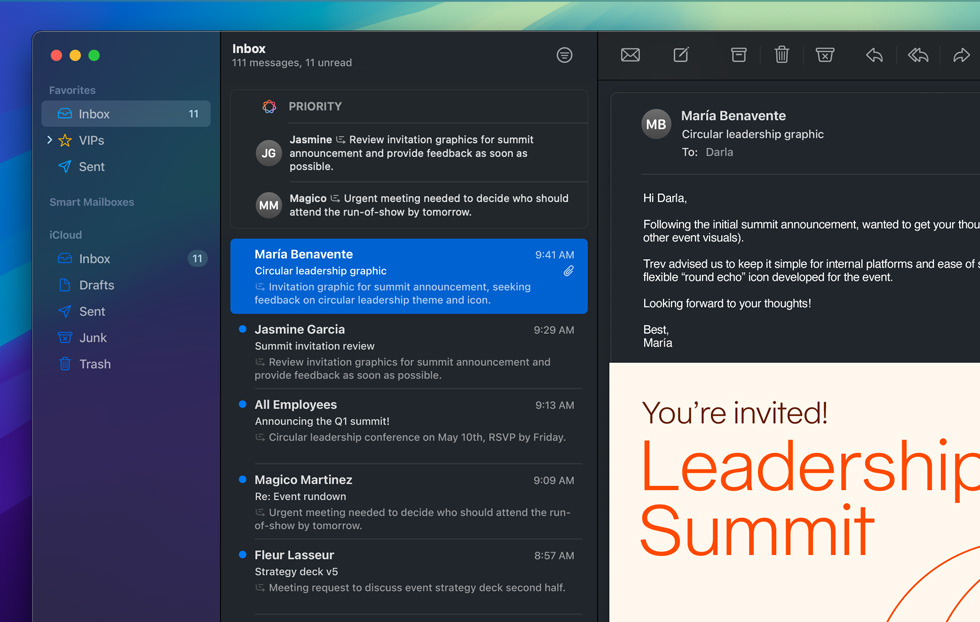Open the Junk mailbox in the sidebar
The width and height of the screenshot is (980, 622).
pyautogui.click(x=91, y=337)
